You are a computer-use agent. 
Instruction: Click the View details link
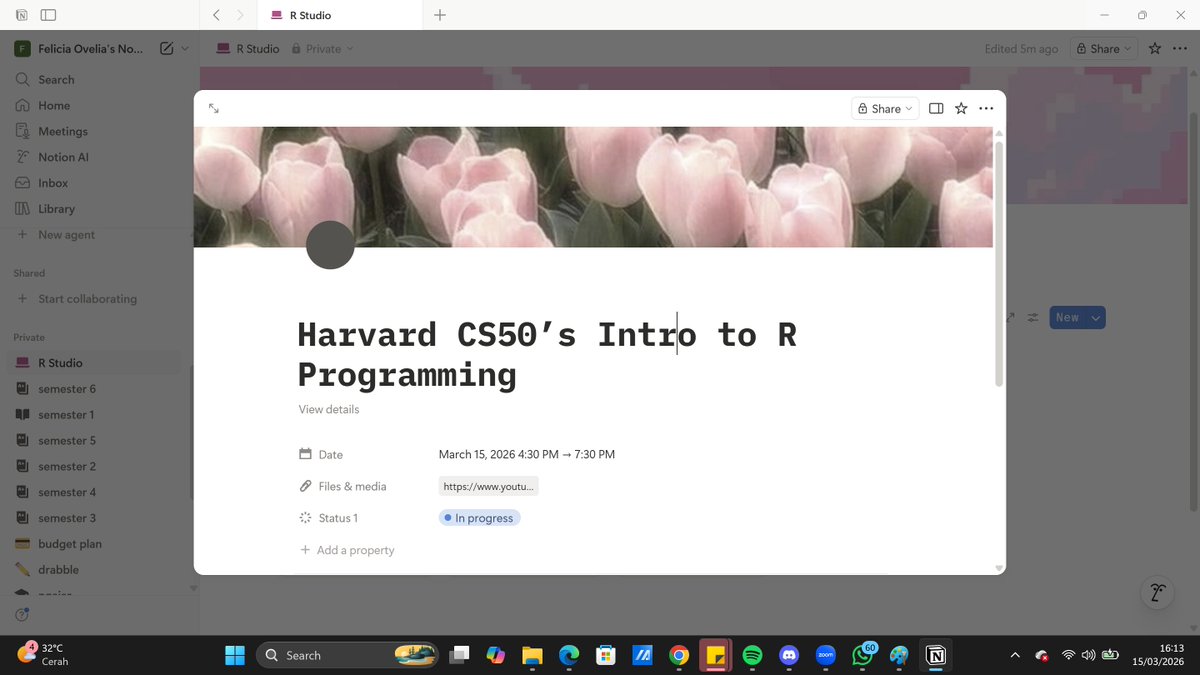point(329,409)
